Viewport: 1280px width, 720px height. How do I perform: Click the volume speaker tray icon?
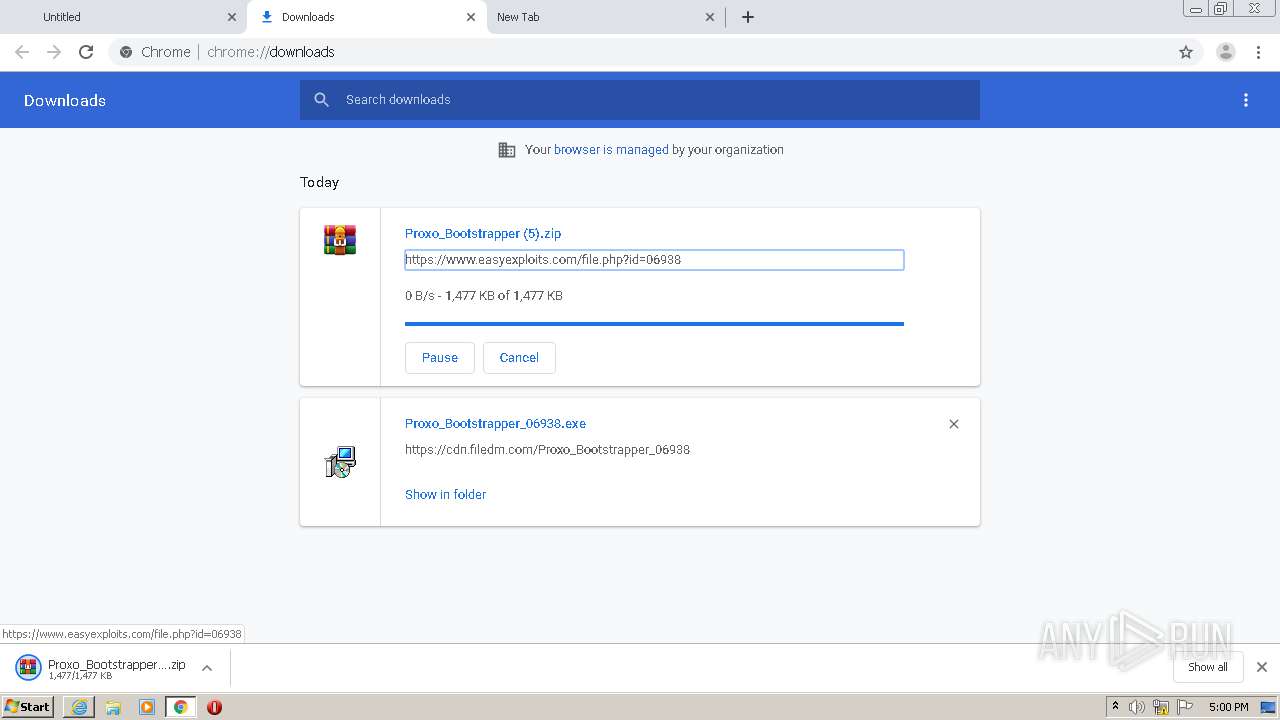coord(1137,707)
